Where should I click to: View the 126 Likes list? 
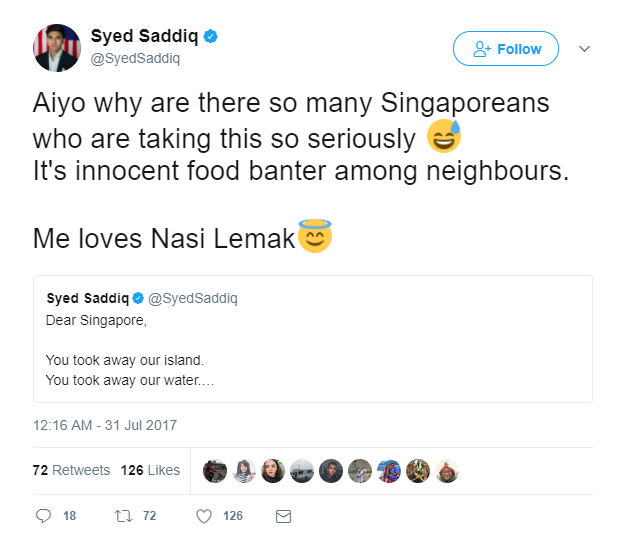click(150, 470)
